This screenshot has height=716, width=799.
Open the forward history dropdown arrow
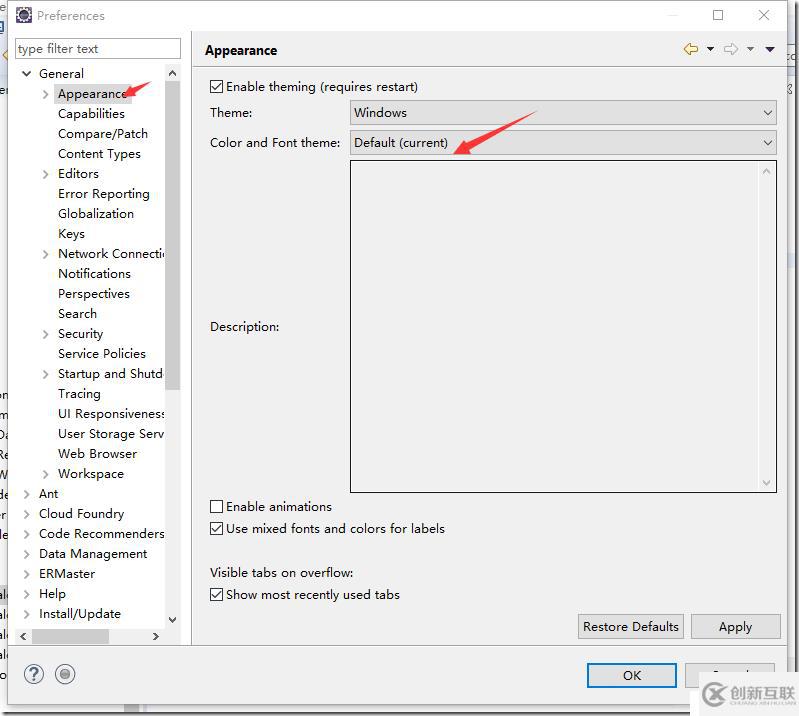tap(750, 49)
